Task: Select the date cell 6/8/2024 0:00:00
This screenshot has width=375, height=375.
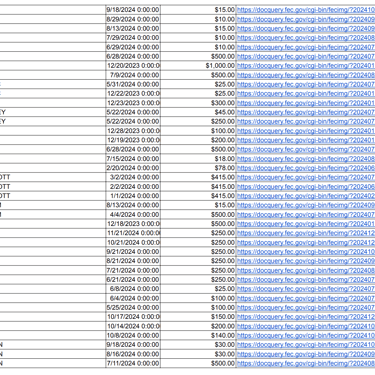Action: click(x=133, y=289)
